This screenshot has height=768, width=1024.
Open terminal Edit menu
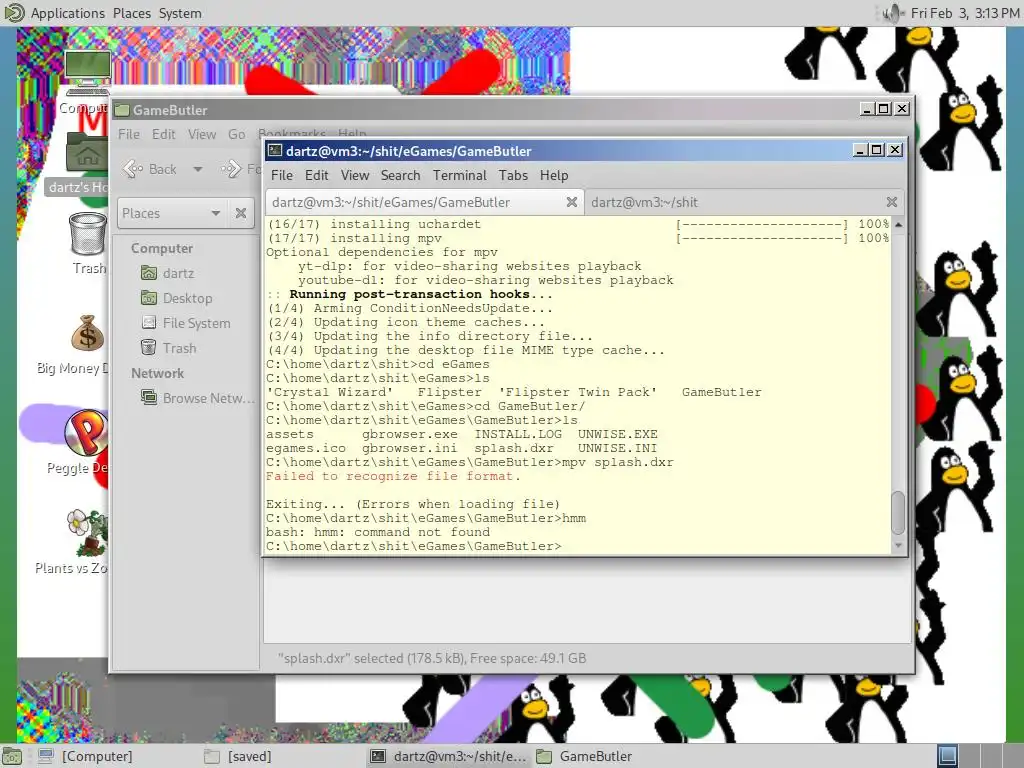pyautogui.click(x=316, y=175)
